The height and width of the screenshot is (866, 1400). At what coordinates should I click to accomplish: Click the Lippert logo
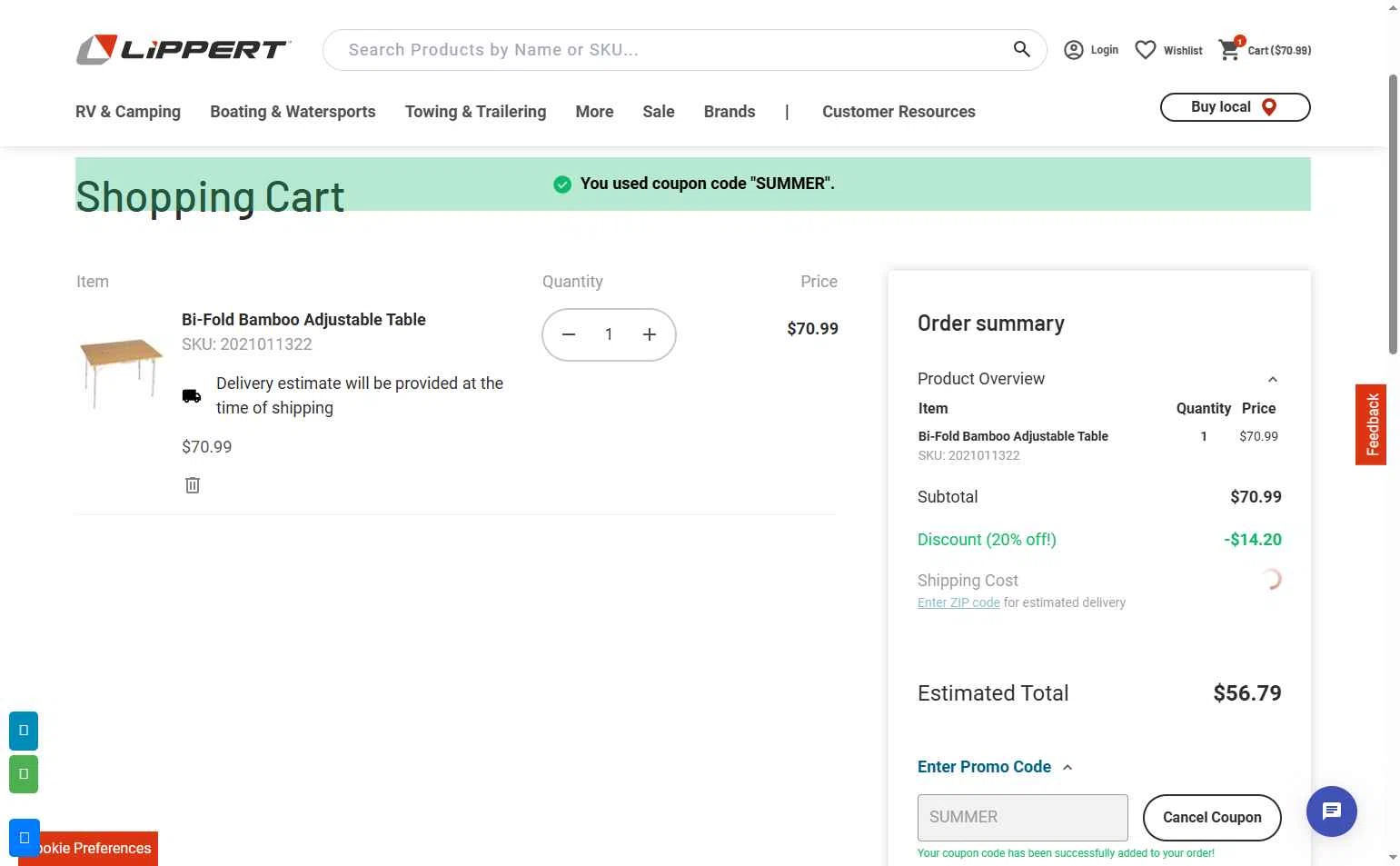183,50
